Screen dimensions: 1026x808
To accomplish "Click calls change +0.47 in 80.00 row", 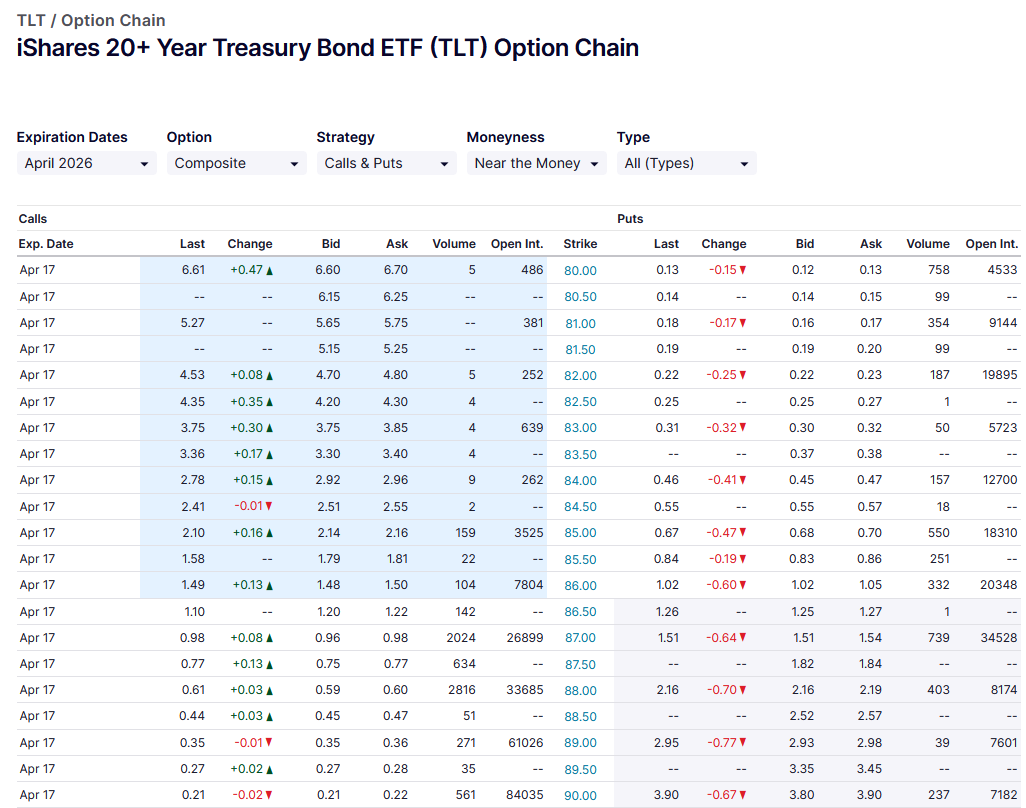I will 251,270.
